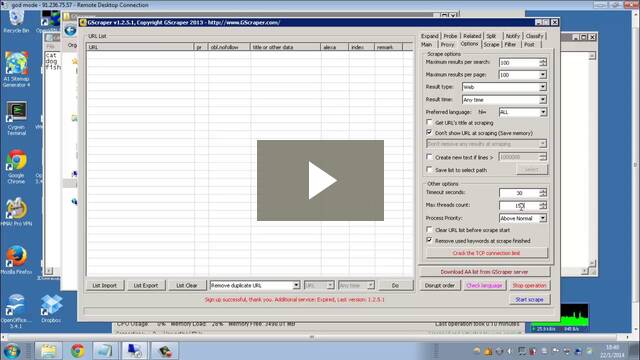This screenshot has height=360, width=640.
Task: Open Mozilla Firefox desktop shortcut
Action: point(16,260)
